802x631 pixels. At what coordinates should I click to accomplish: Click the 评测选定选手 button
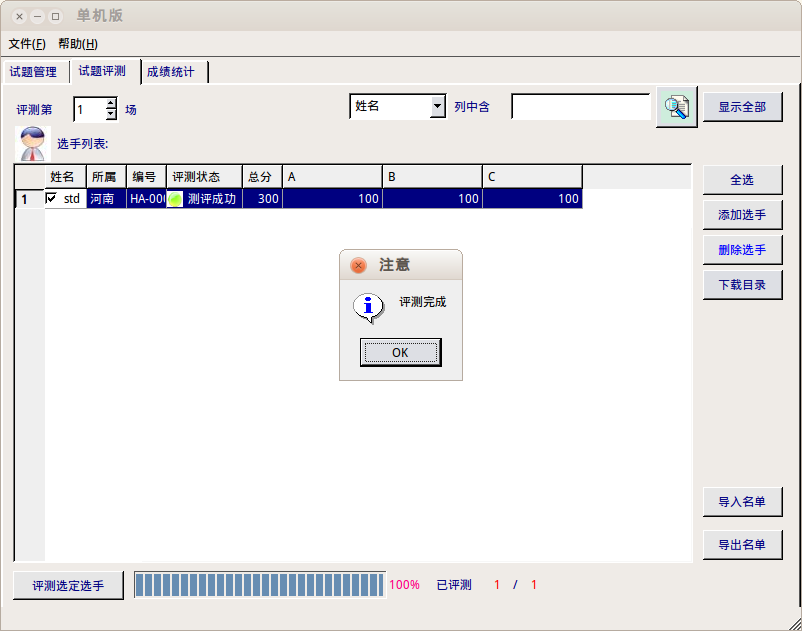[x=68, y=585]
